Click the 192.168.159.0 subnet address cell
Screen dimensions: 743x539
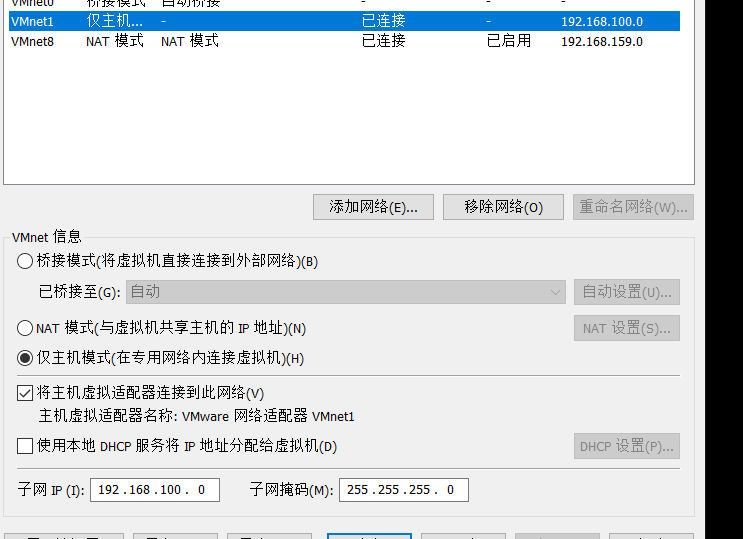tap(602, 42)
